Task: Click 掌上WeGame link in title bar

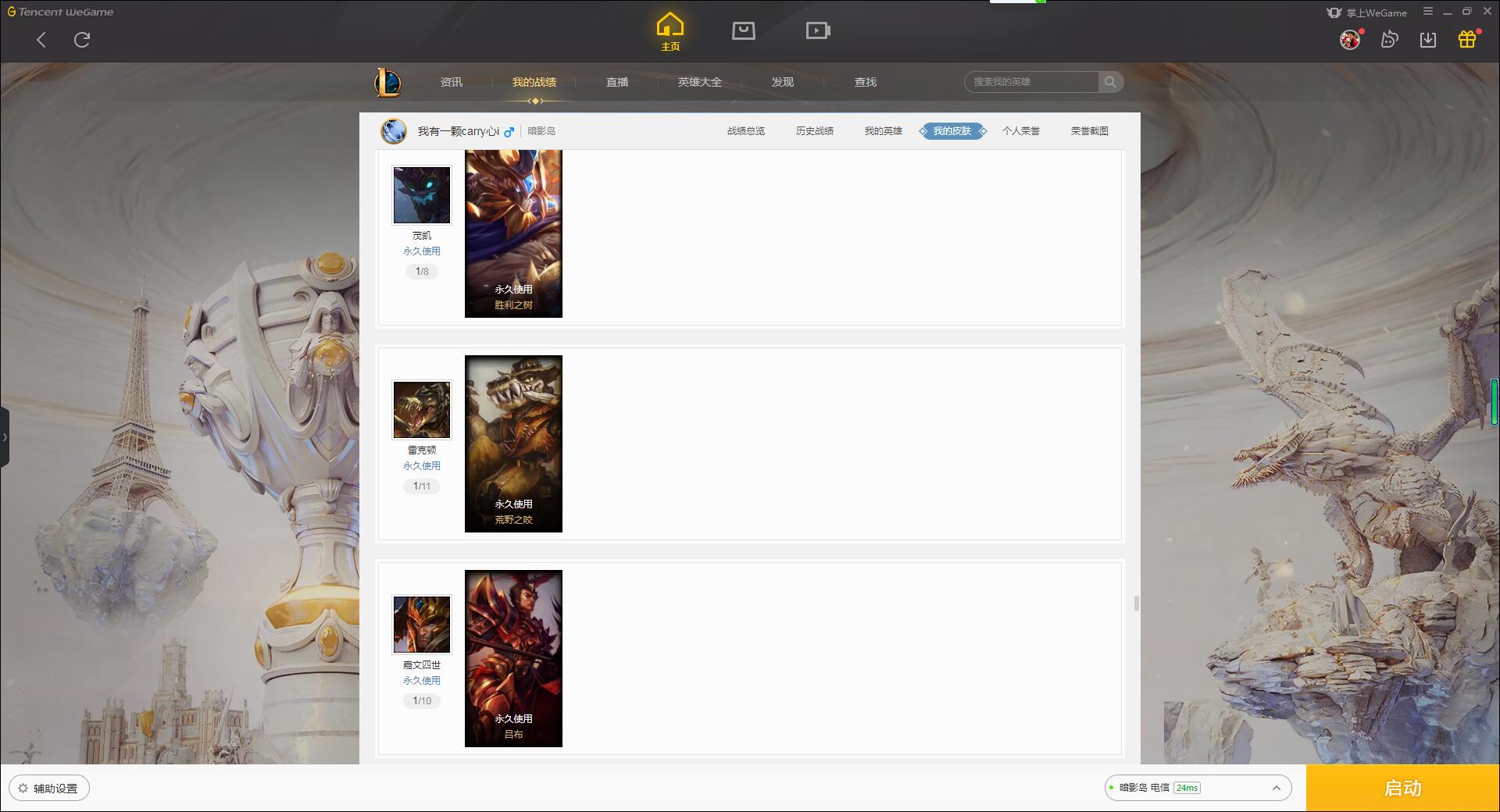Action: 1367,12
